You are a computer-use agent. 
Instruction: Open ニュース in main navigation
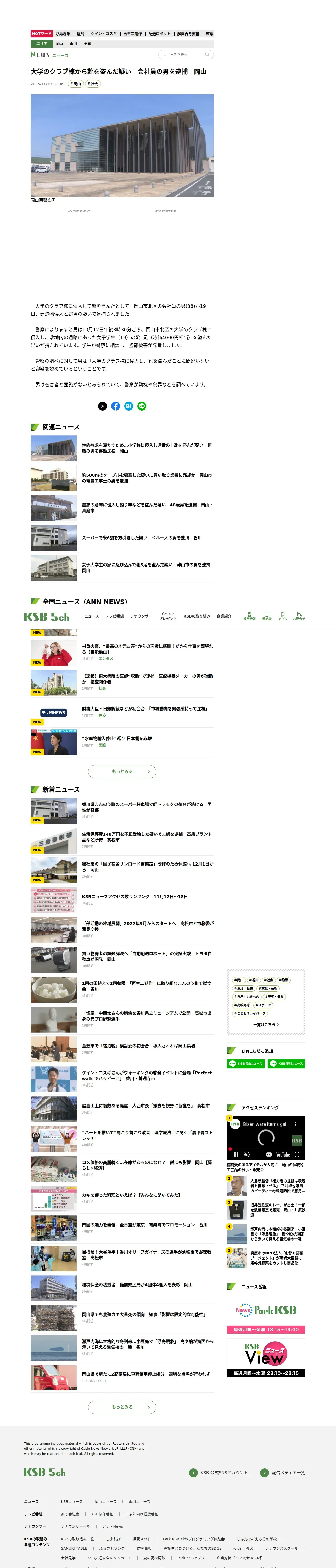(x=92, y=616)
